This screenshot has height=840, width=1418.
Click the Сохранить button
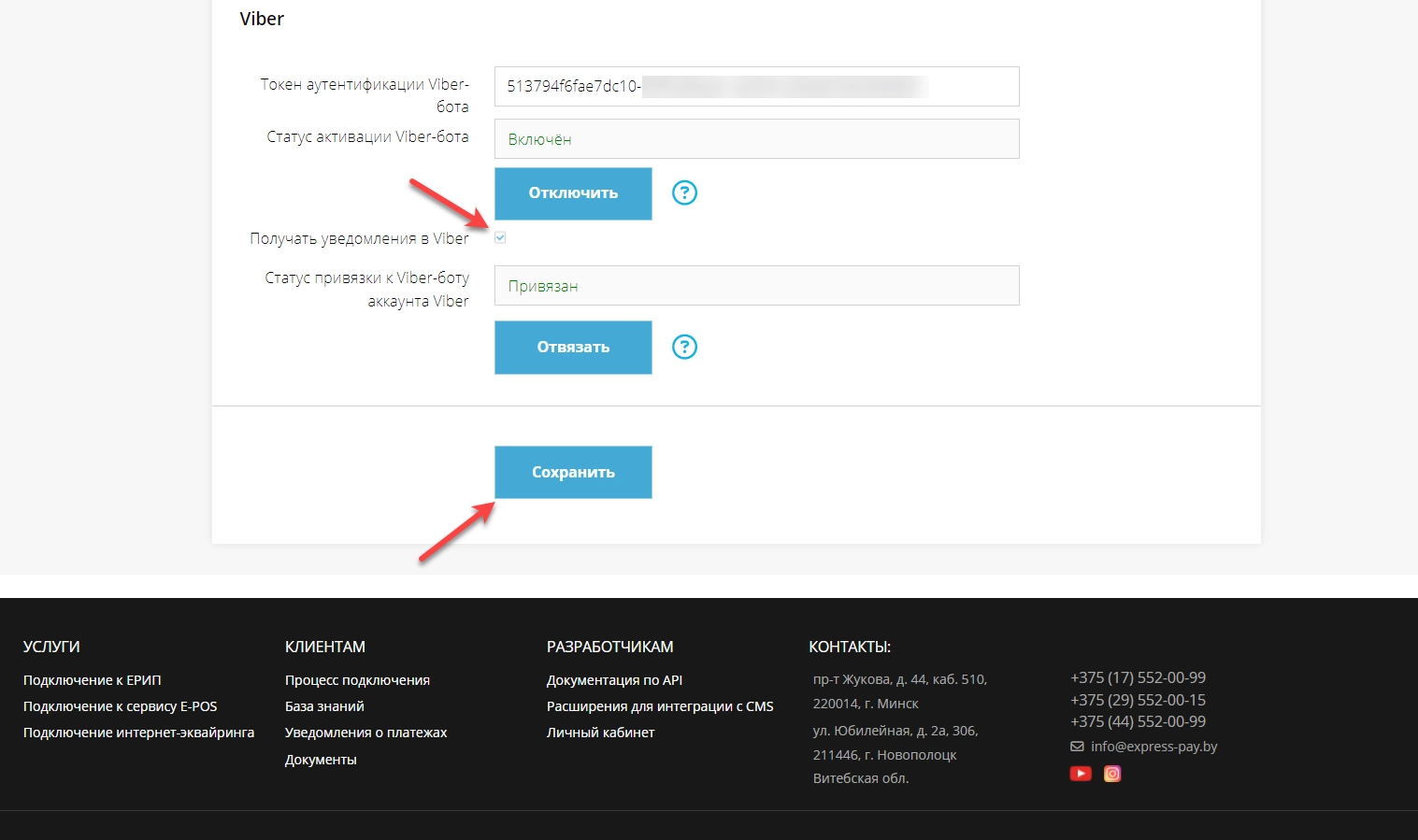point(573,472)
